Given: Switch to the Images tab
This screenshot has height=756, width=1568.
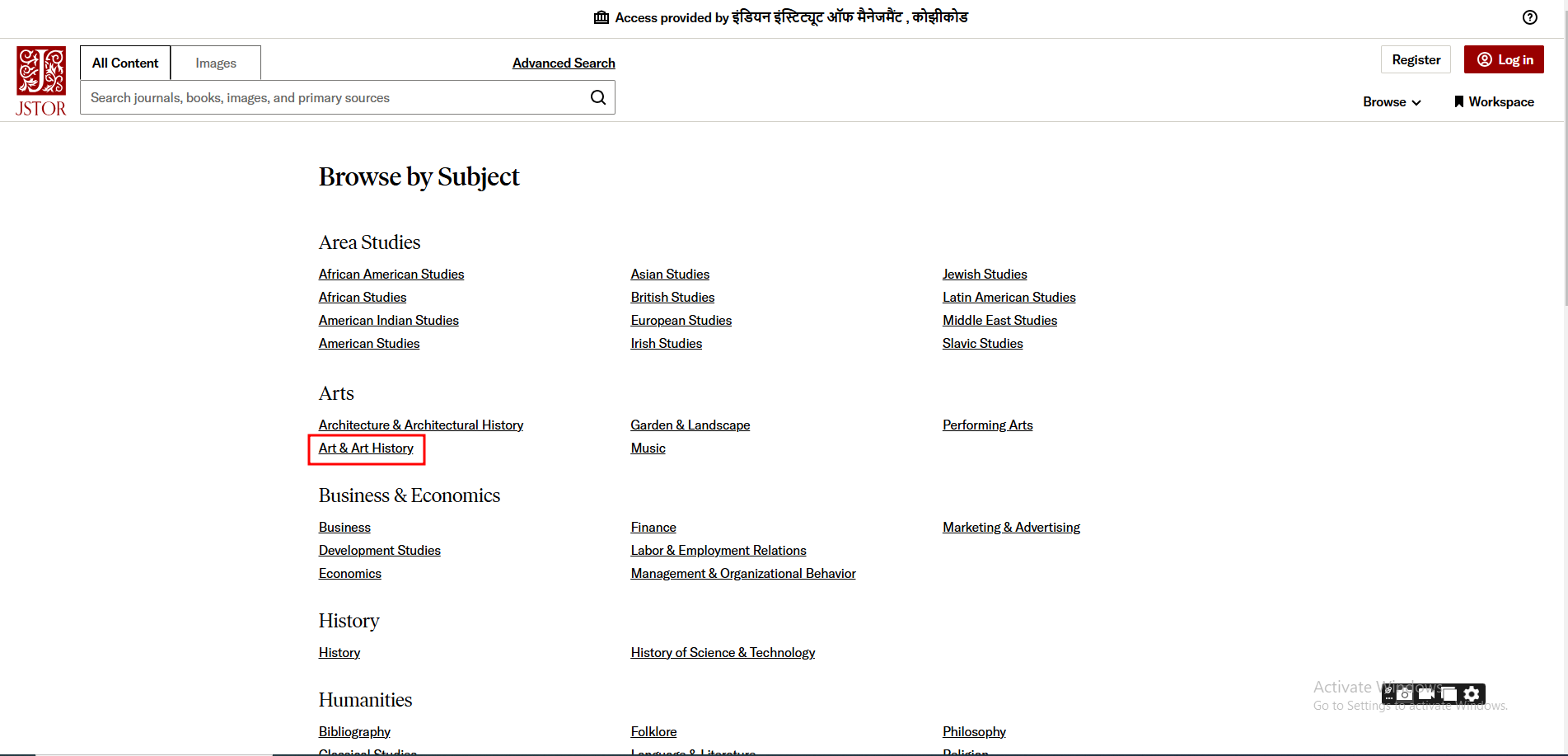Looking at the screenshot, I should tap(216, 63).
